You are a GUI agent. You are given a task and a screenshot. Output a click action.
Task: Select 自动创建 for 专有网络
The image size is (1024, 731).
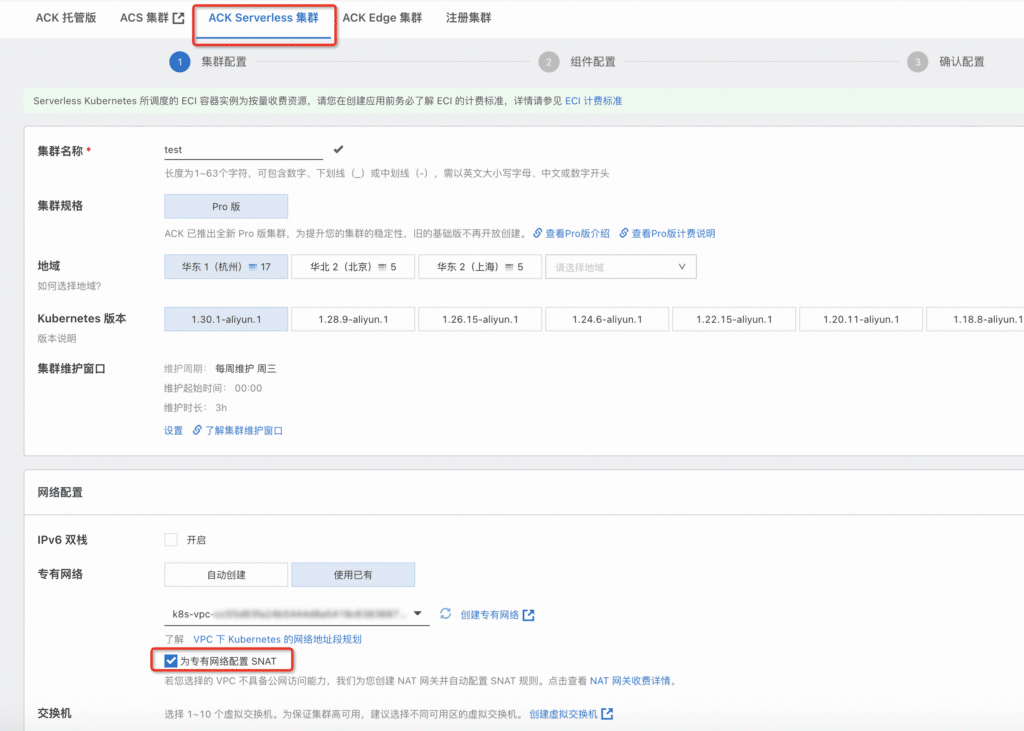coord(226,575)
